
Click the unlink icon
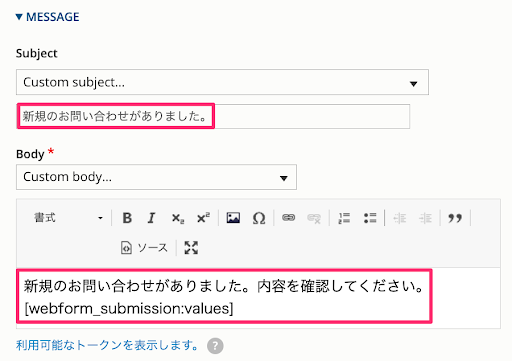tap(314, 218)
